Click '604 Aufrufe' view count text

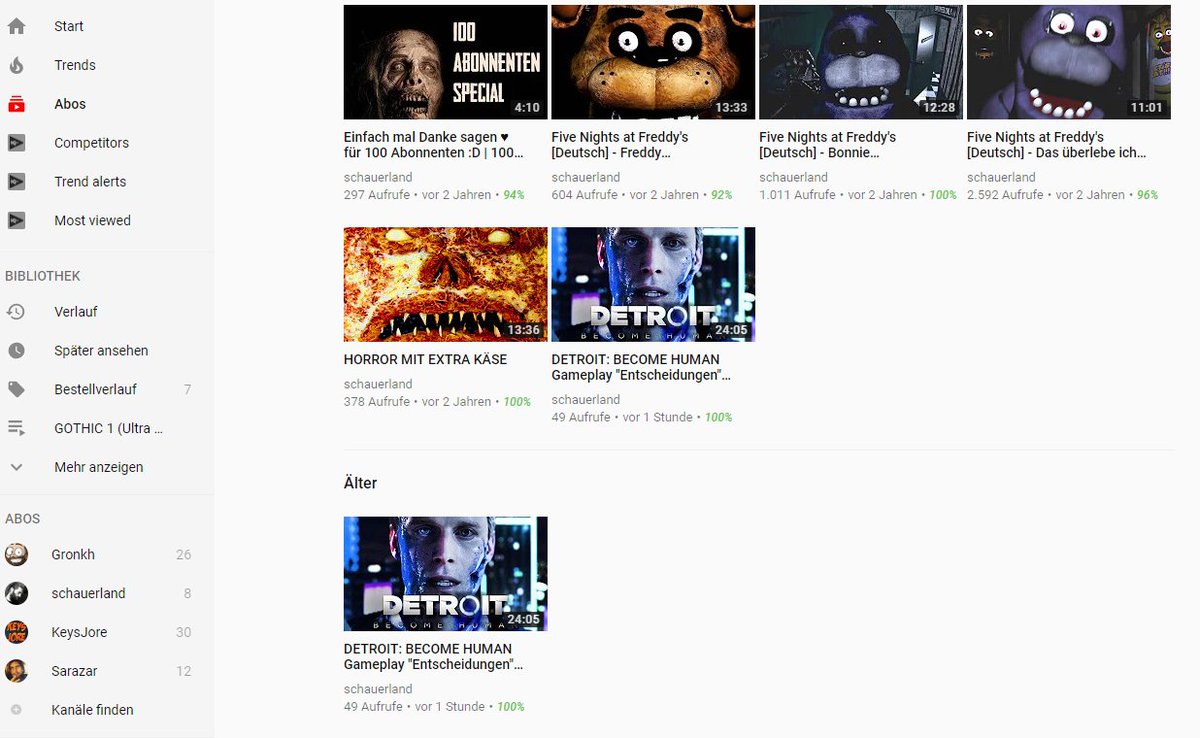tap(585, 195)
